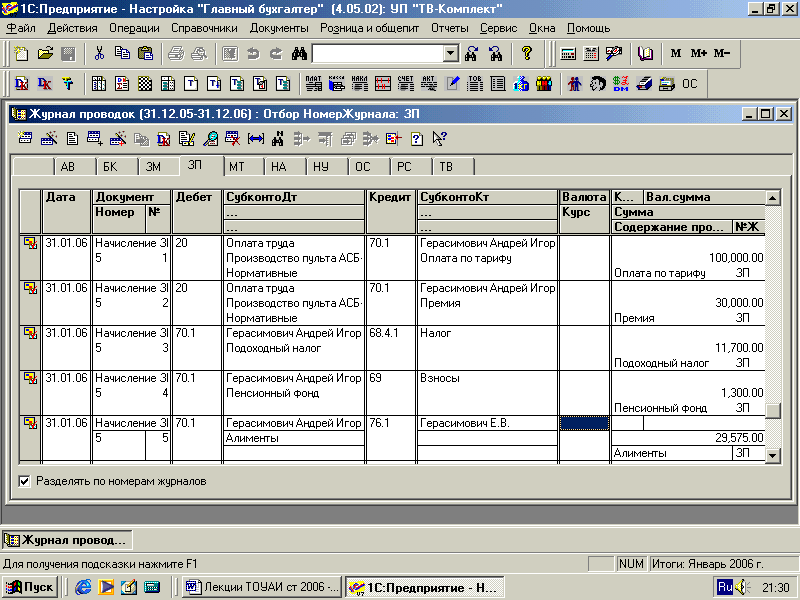This screenshot has width=800, height=600.
Task: Toggle 'Разделять по номерам журналов' checkbox
Action: click(24, 481)
